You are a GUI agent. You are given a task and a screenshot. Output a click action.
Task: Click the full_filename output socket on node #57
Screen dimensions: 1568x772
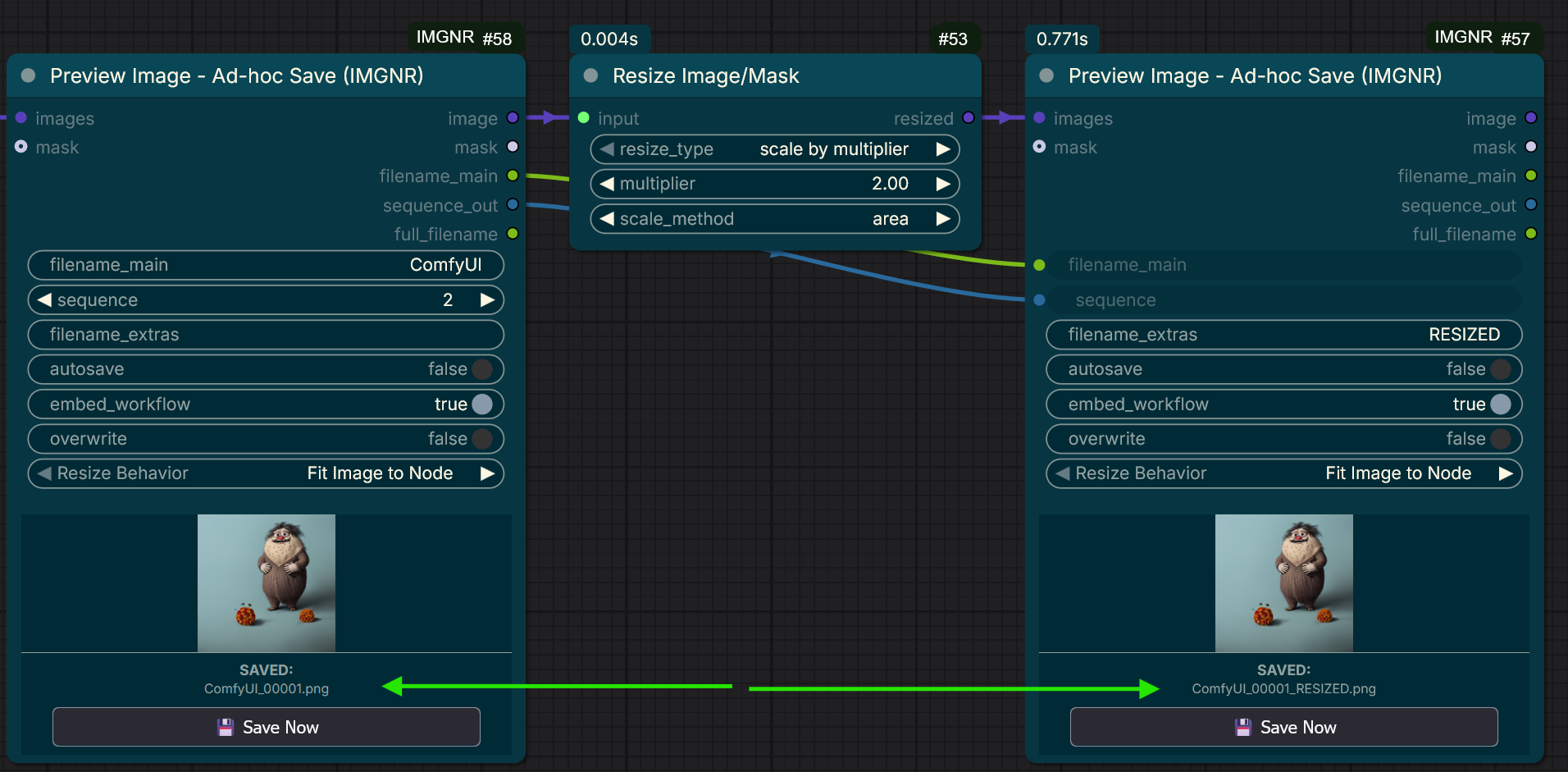click(x=1531, y=234)
